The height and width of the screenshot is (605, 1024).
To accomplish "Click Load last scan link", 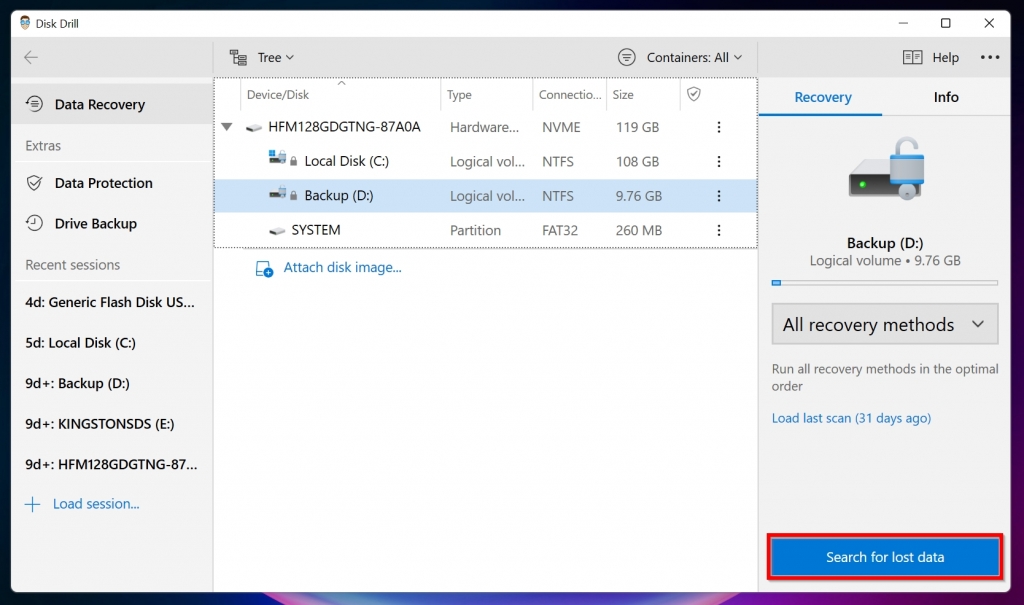I will [851, 418].
